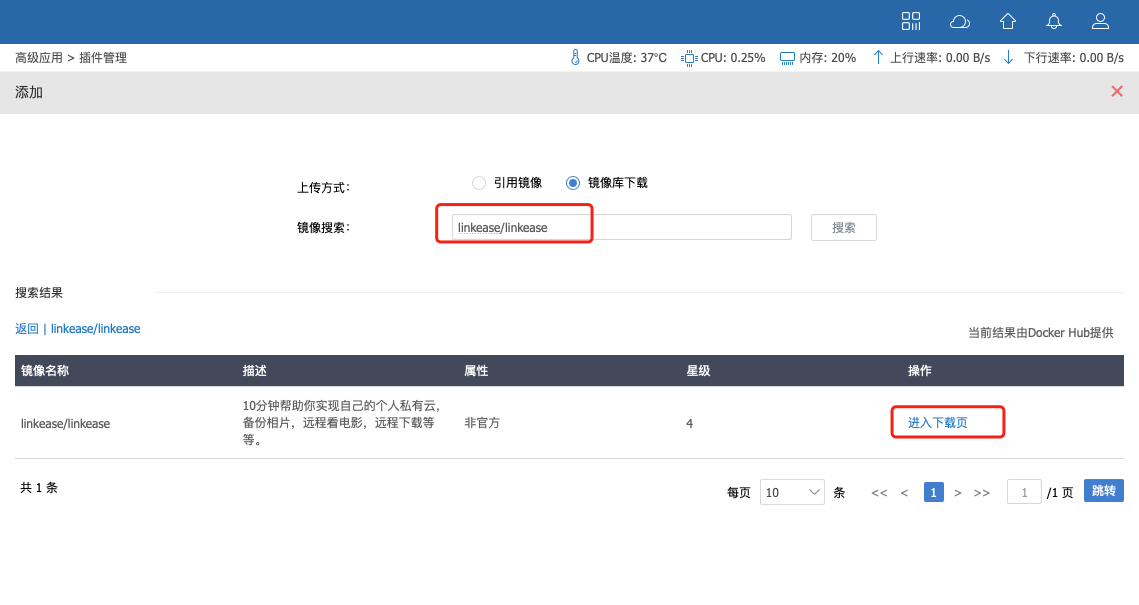1139x605 pixels.
Task: Click the 搜索 button
Action: pos(843,228)
